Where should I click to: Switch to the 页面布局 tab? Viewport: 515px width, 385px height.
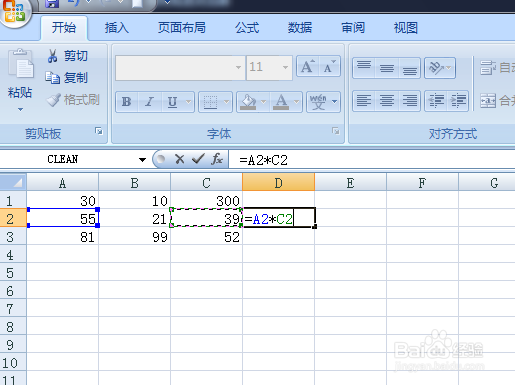pos(182,28)
